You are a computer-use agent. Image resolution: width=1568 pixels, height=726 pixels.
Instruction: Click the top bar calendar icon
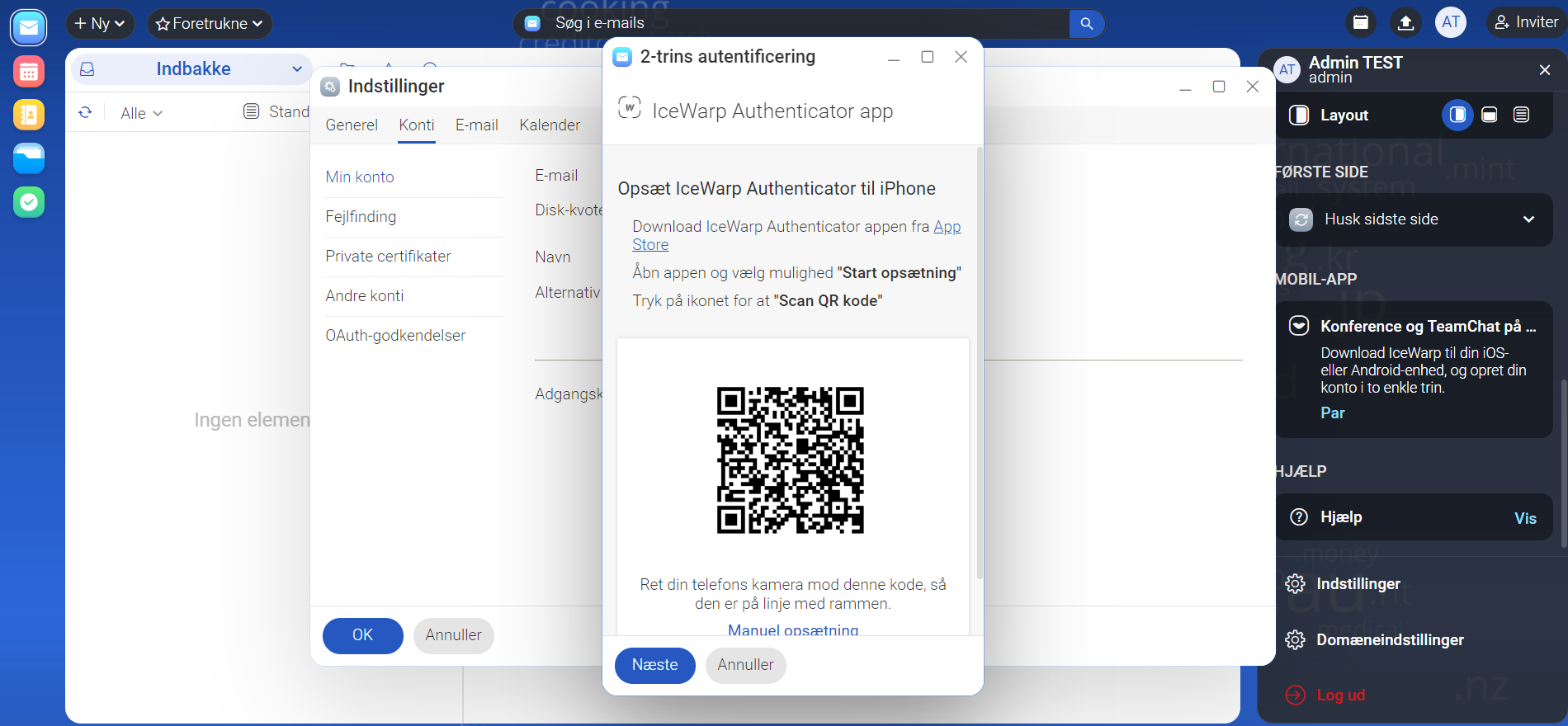(1361, 22)
